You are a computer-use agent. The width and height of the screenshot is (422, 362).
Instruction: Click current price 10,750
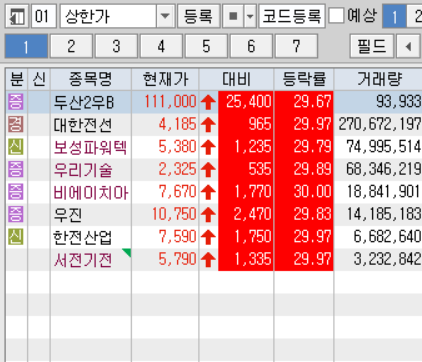click(174, 214)
